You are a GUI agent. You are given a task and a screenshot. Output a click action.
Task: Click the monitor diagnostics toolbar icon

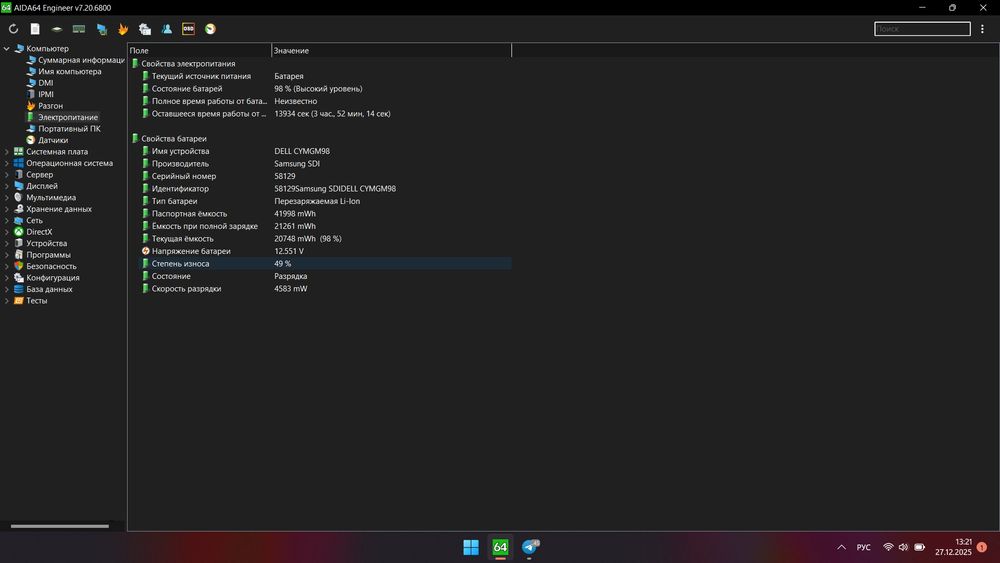pyautogui.click(x=101, y=29)
